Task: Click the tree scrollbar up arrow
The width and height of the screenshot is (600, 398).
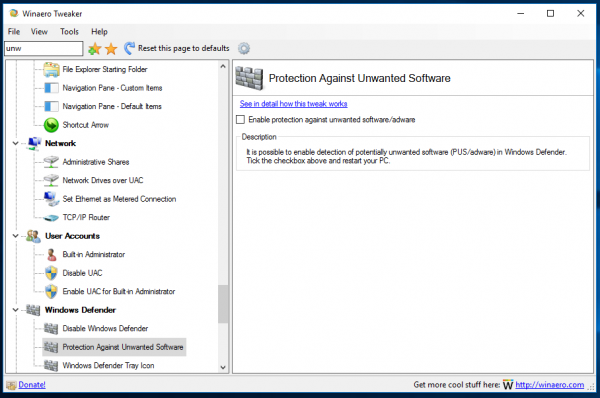Action: (x=223, y=67)
